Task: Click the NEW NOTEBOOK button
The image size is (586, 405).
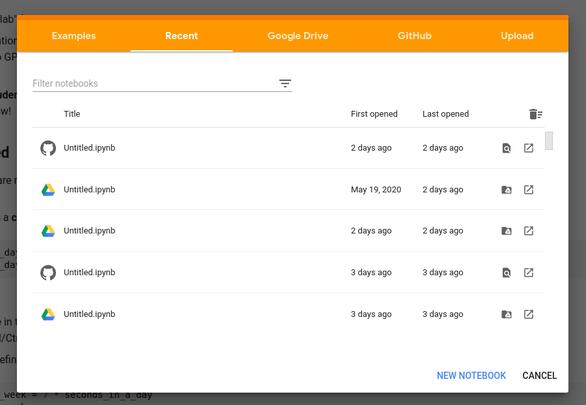Action: tap(471, 375)
